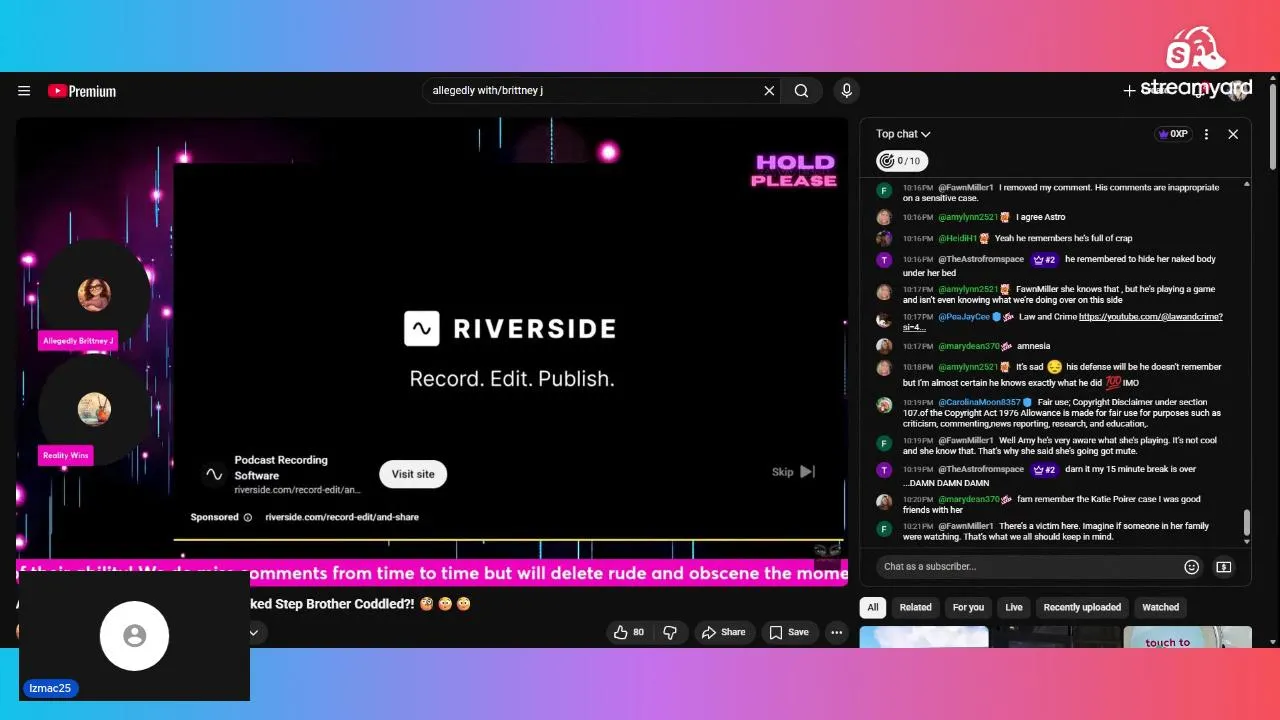Open the 'touch to' recommended thumbnail
The image size is (1280, 720).
pos(1187,637)
